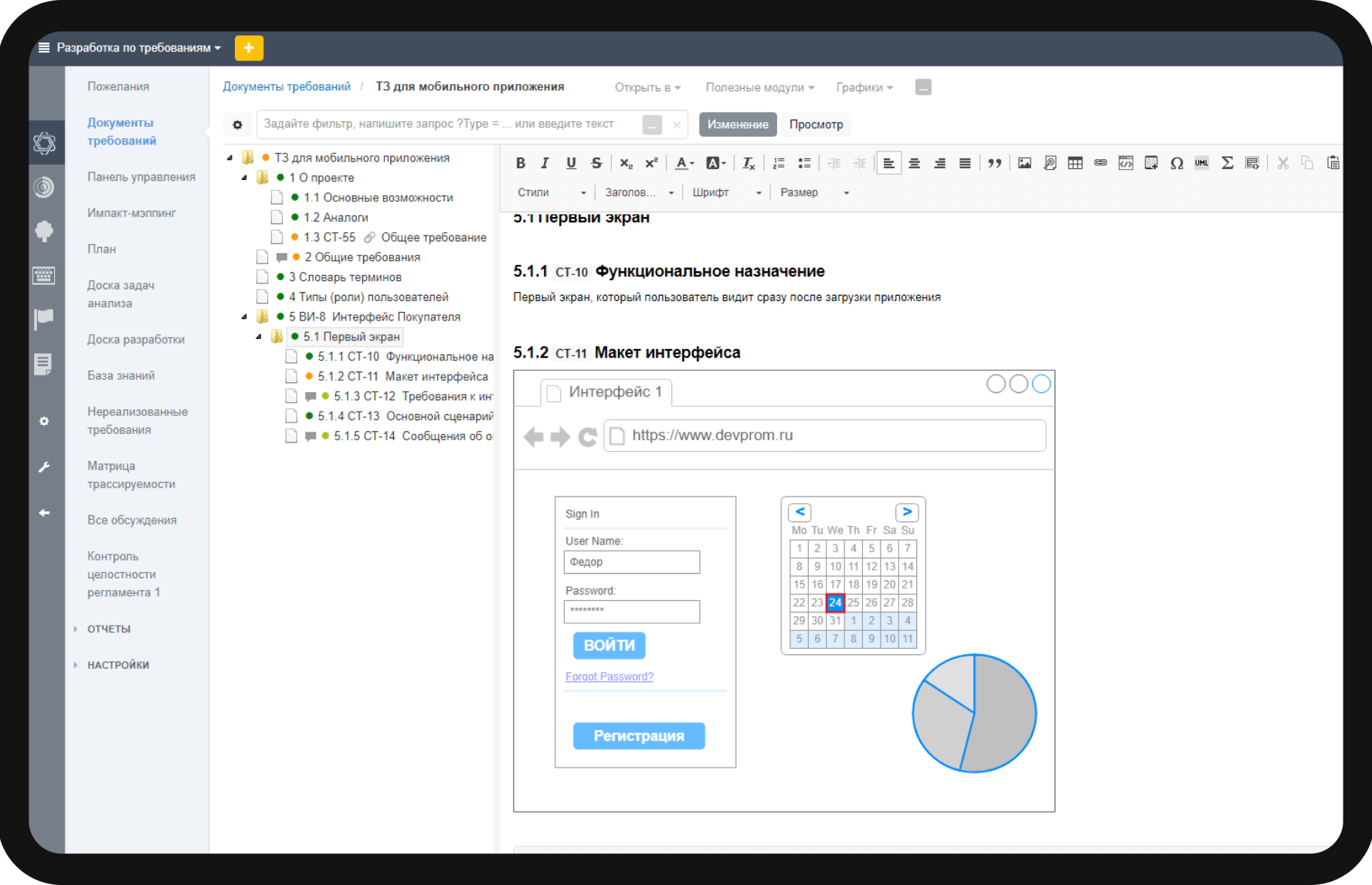The width and height of the screenshot is (1372, 885).
Task: Open the Стили styles dropdown
Action: click(552, 192)
